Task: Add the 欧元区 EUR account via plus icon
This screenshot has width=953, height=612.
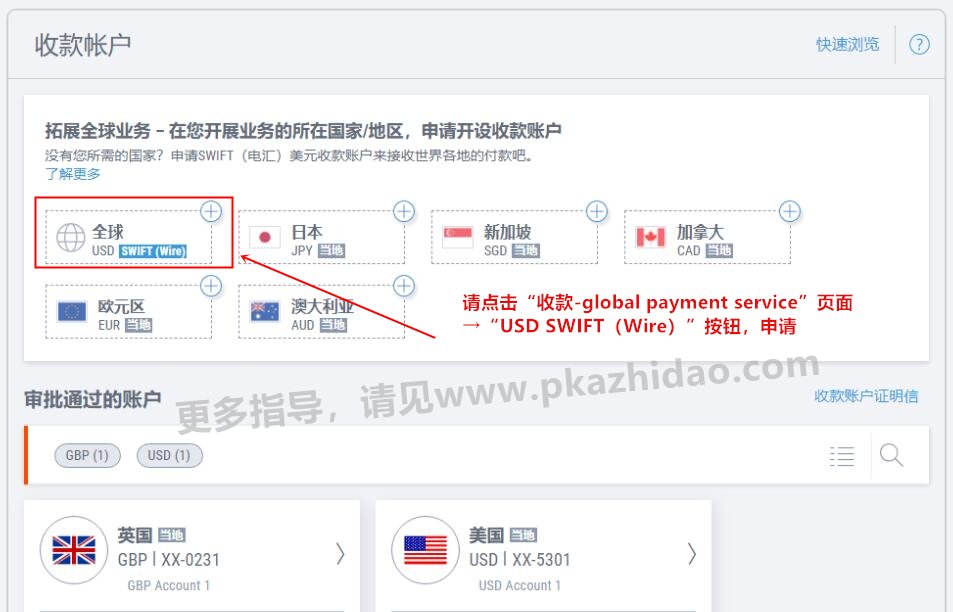Action: click(x=211, y=286)
